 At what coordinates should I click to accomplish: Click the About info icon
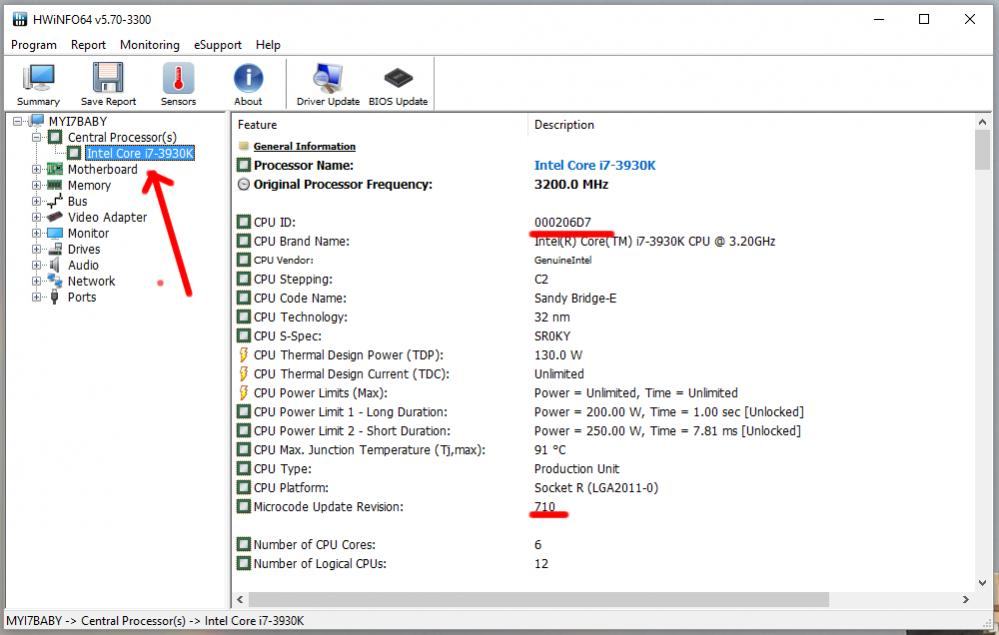pyautogui.click(x=248, y=84)
